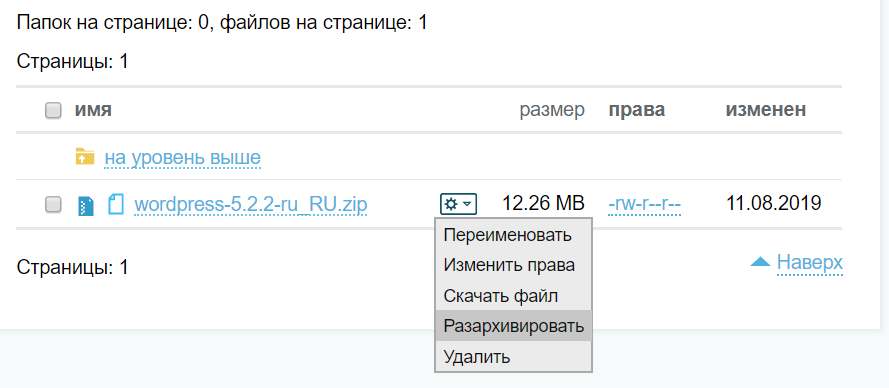Go up via на уровень выше link
Screen dimensions: 889x388
[183, 157]
